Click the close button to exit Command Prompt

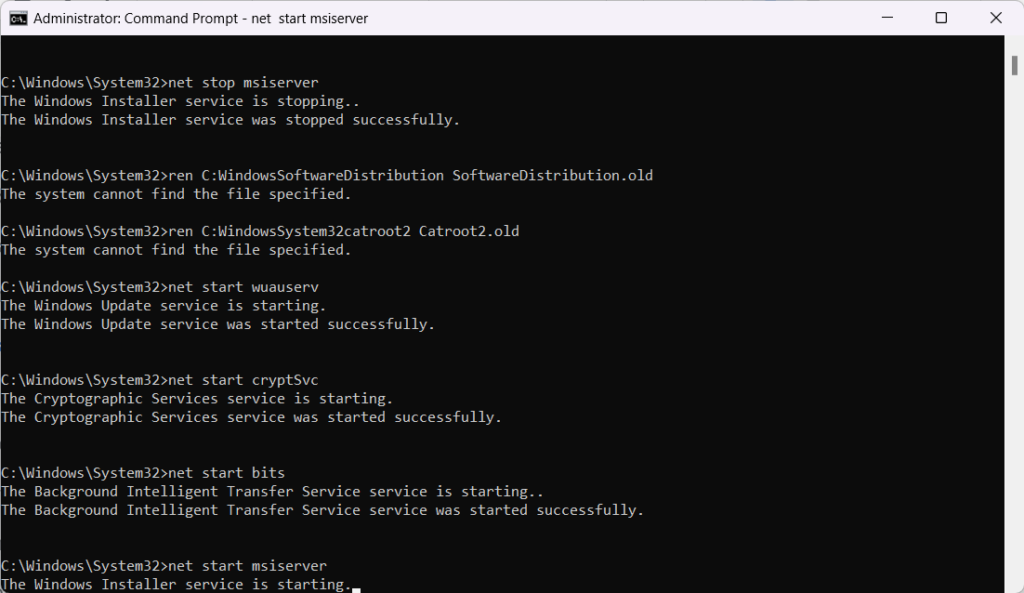tap(995, 17)
